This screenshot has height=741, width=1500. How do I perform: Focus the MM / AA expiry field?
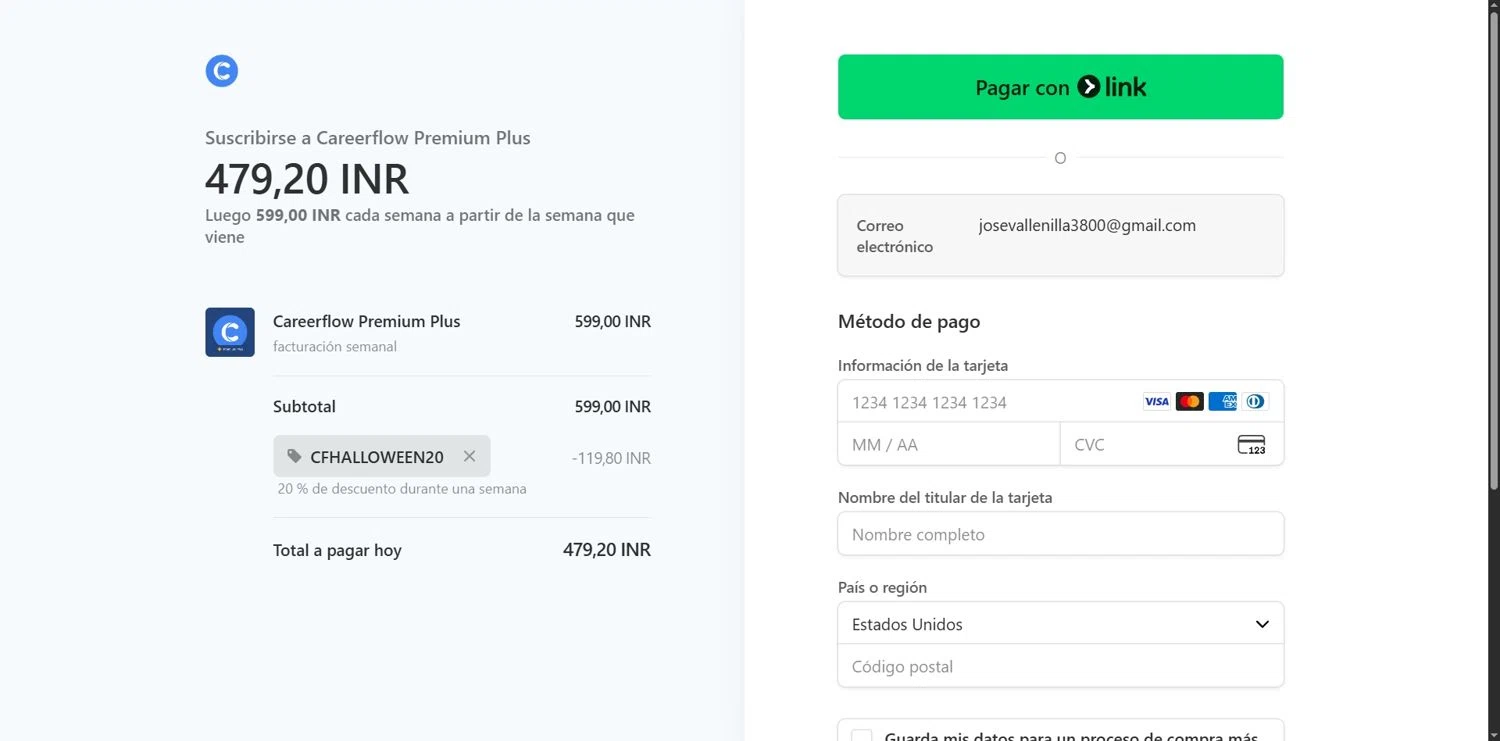point(949,444)
